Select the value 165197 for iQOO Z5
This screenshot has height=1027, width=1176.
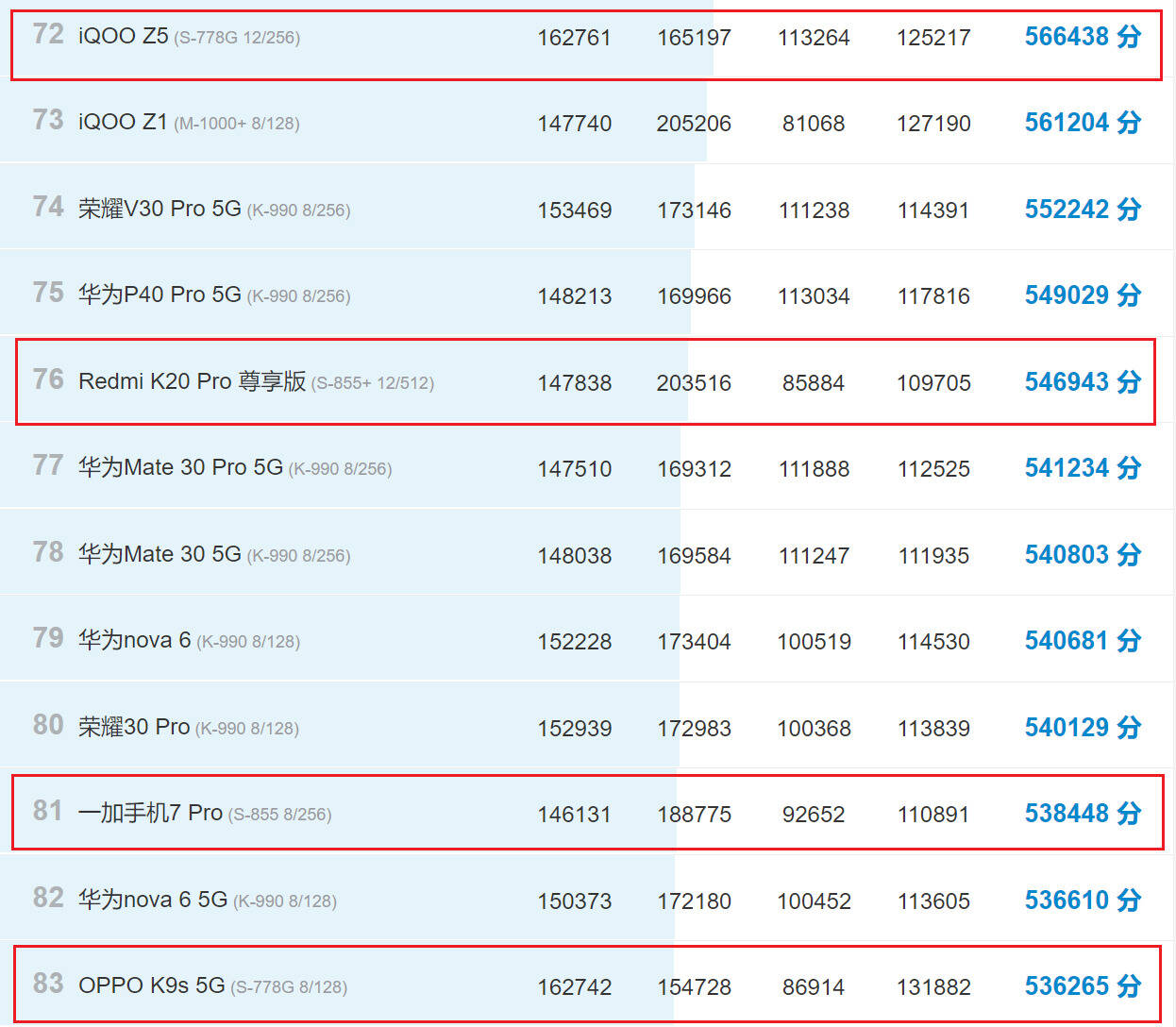(x=695, y=38)
